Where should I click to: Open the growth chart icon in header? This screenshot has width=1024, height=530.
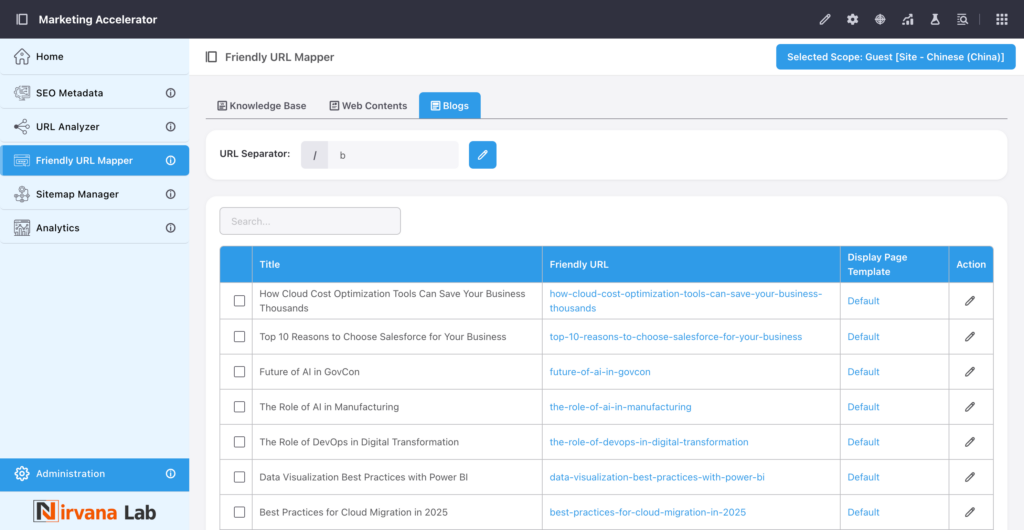(907, 19)
